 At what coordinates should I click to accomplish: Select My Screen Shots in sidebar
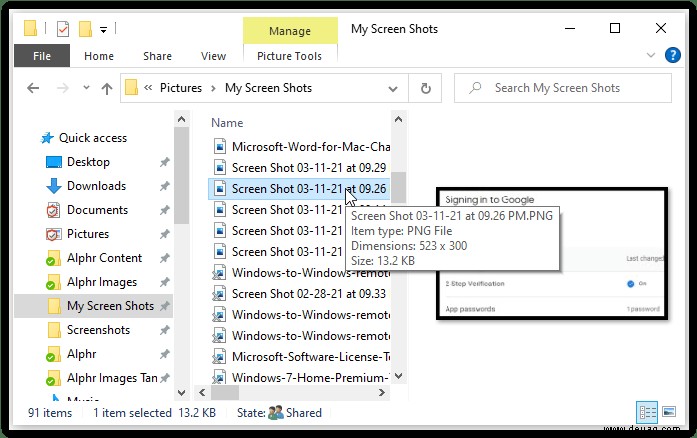tap(93, 306)
